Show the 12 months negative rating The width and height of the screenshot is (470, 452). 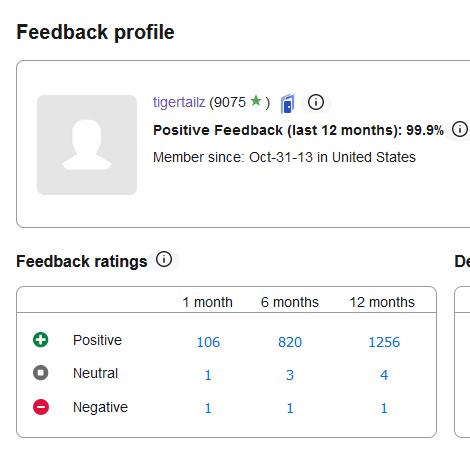click(384, 408)
